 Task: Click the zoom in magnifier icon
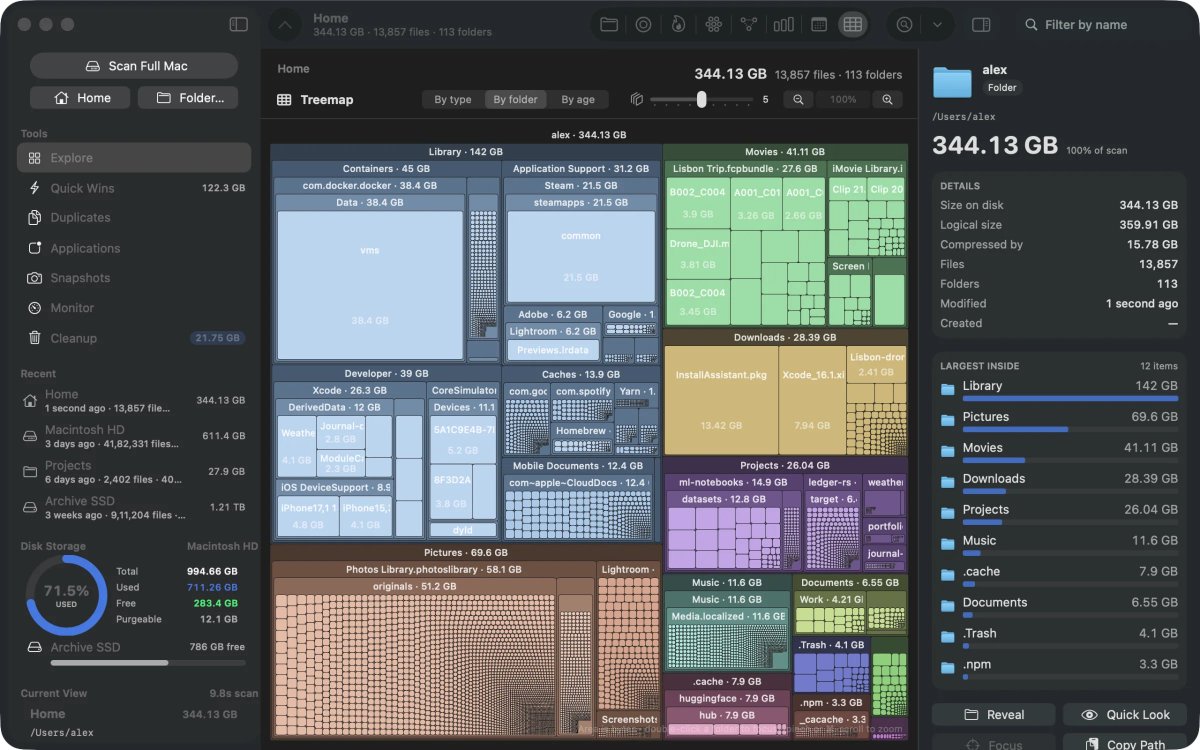[887, 99]
